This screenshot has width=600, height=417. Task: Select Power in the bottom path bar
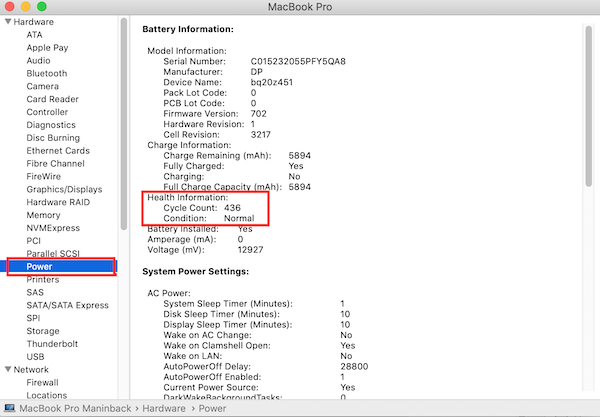(x=212, y=409)
